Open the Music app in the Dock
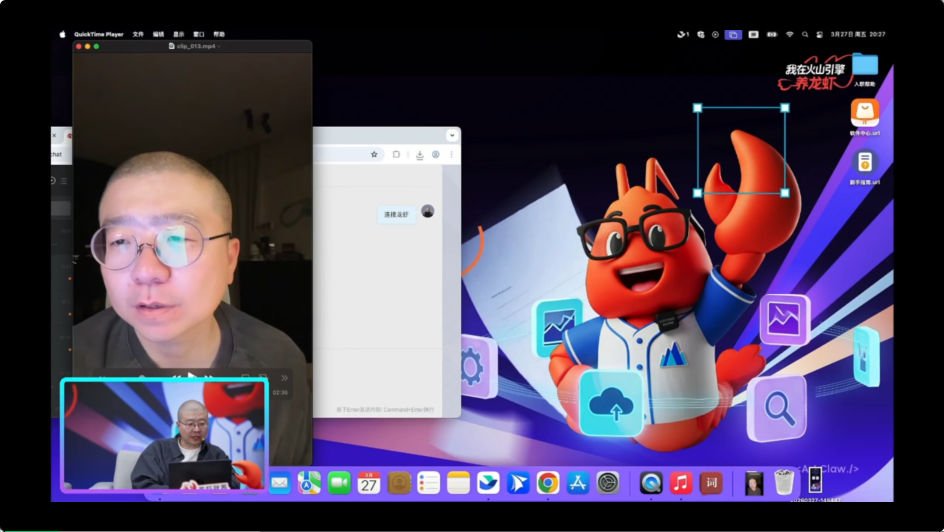This screenshot has height=532, width=944. (x=681, y=483)
